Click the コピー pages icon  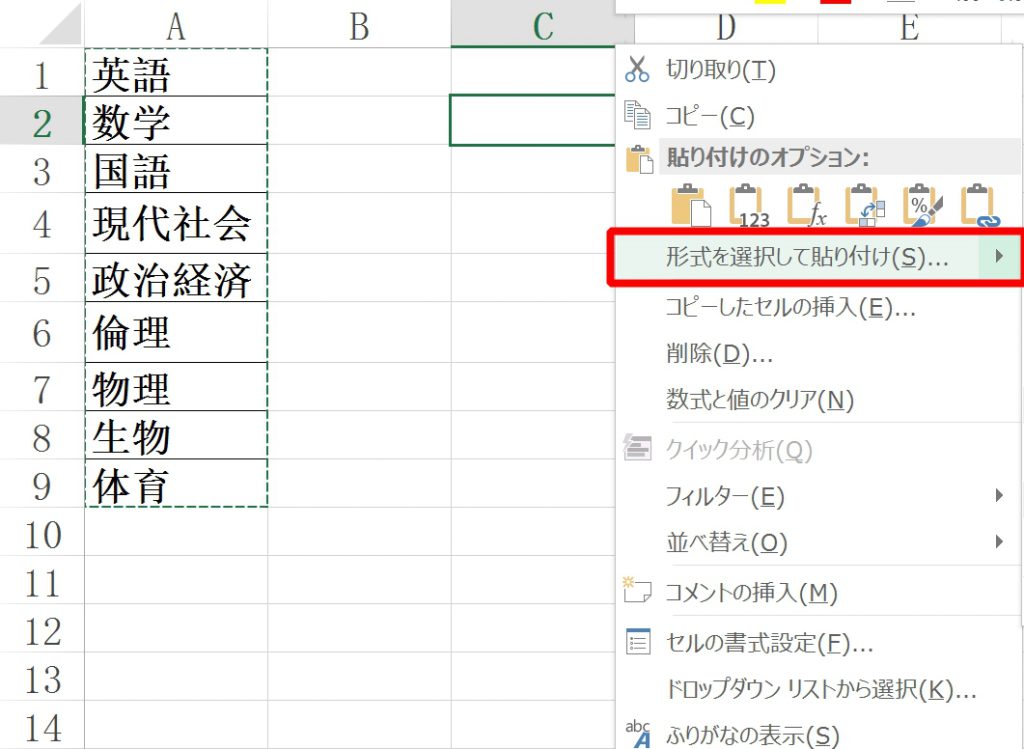[637, 115]
